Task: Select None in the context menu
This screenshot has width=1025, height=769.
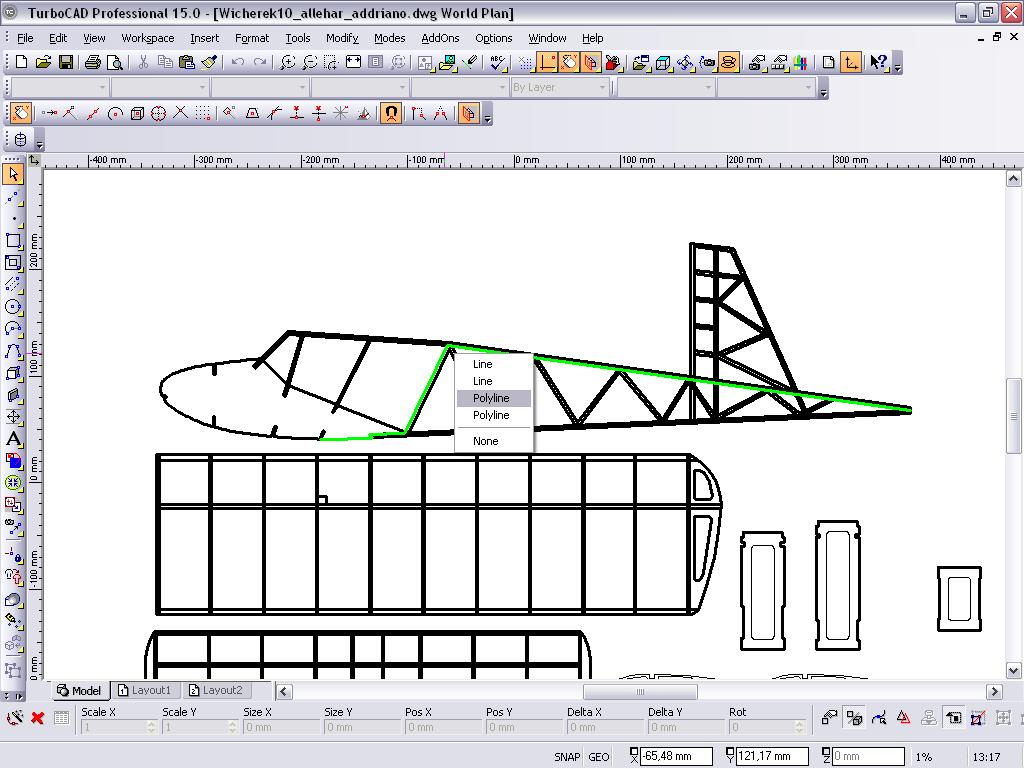Action: (486, 441)
